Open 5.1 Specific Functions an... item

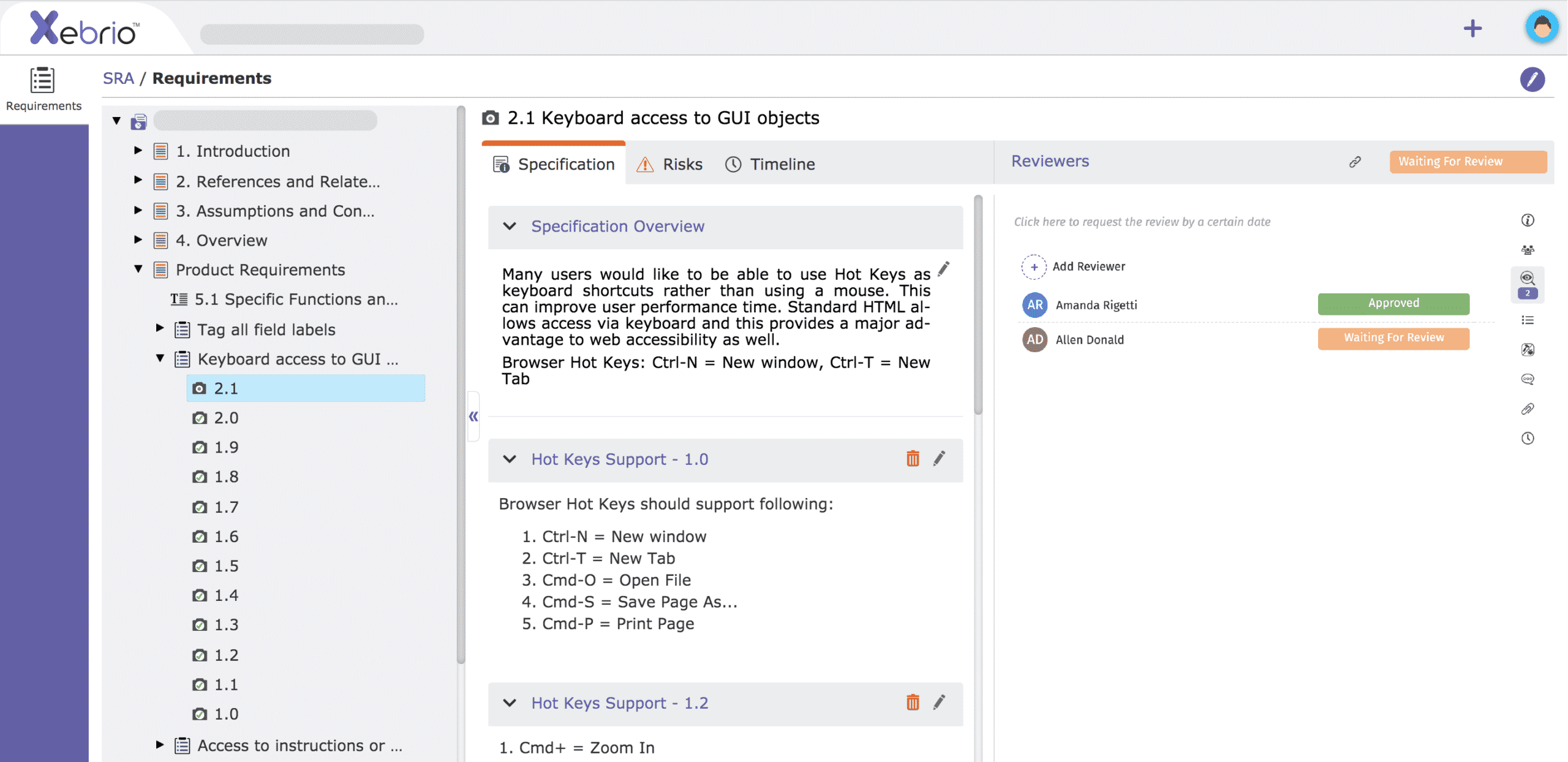[285, 300]
